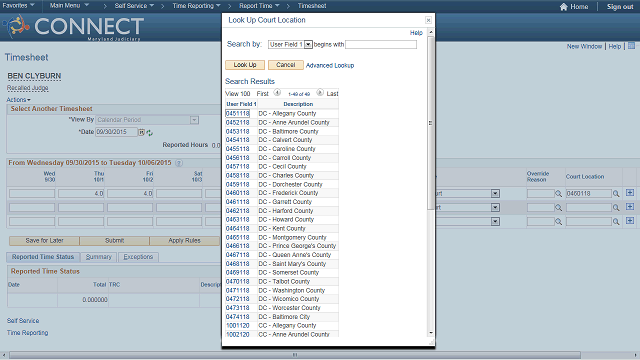This screenshot has width=640, height=360.
Task: Click Sign out link
Action: 620,7
